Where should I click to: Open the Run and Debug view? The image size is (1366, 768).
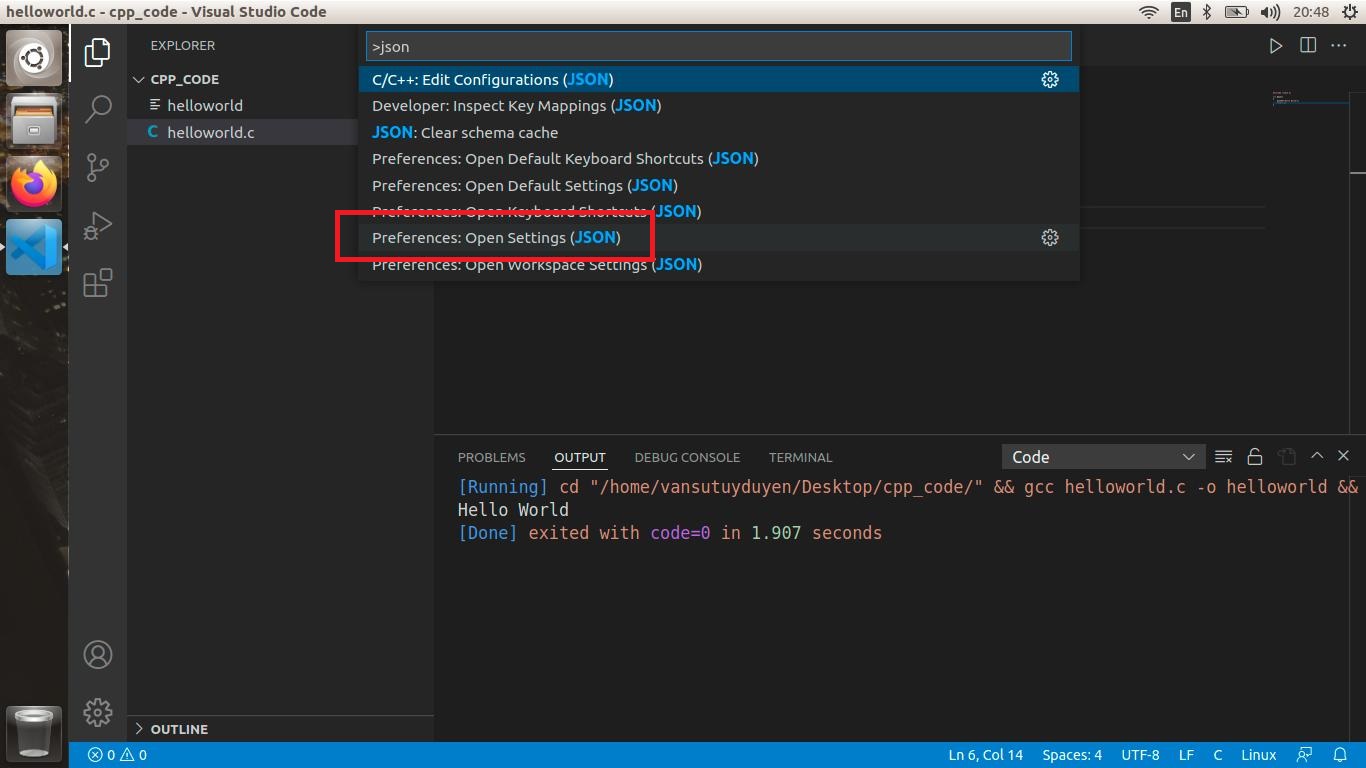(97, 225)
